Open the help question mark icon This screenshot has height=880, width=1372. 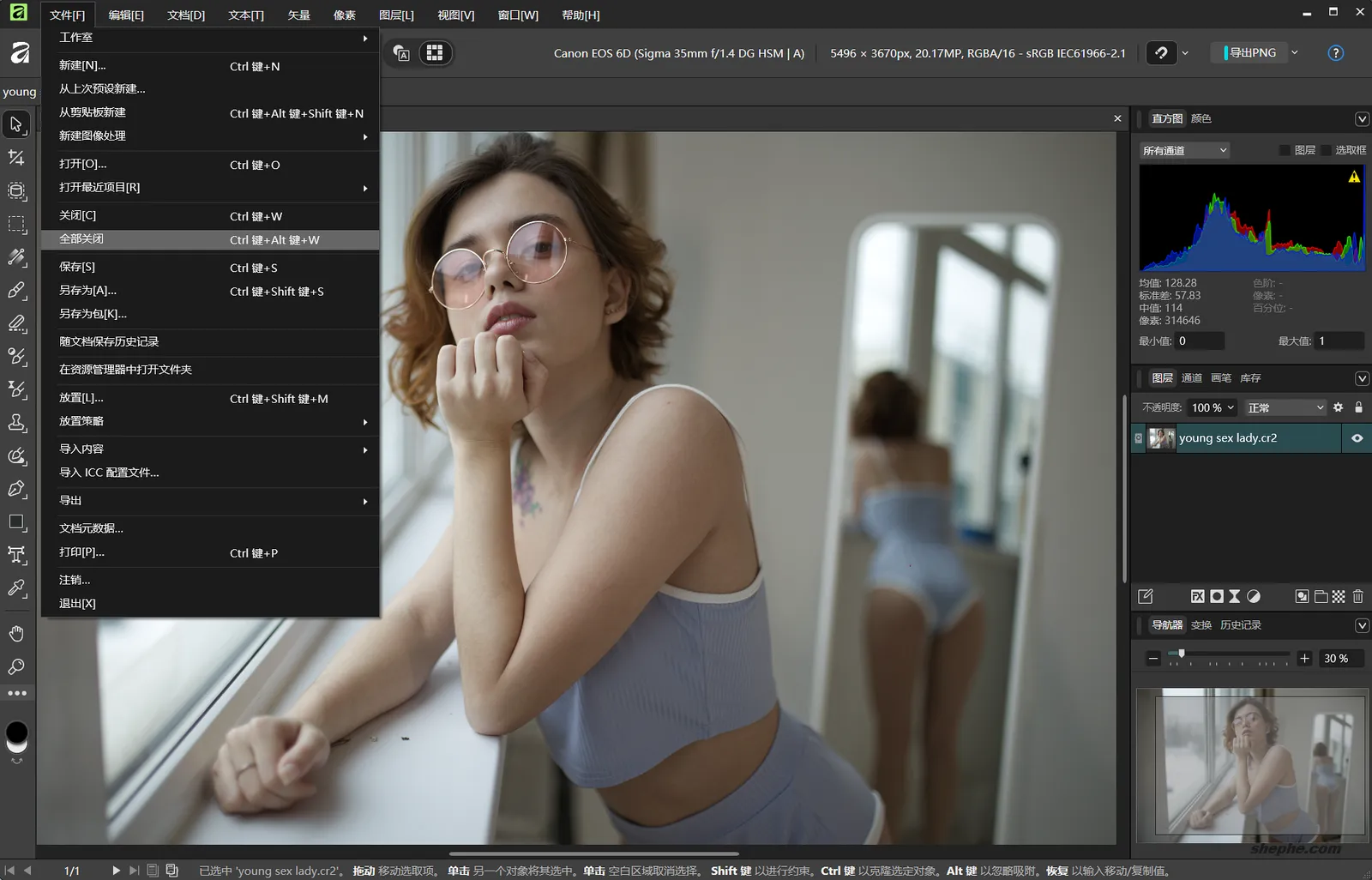click(x=1335, y=53)
